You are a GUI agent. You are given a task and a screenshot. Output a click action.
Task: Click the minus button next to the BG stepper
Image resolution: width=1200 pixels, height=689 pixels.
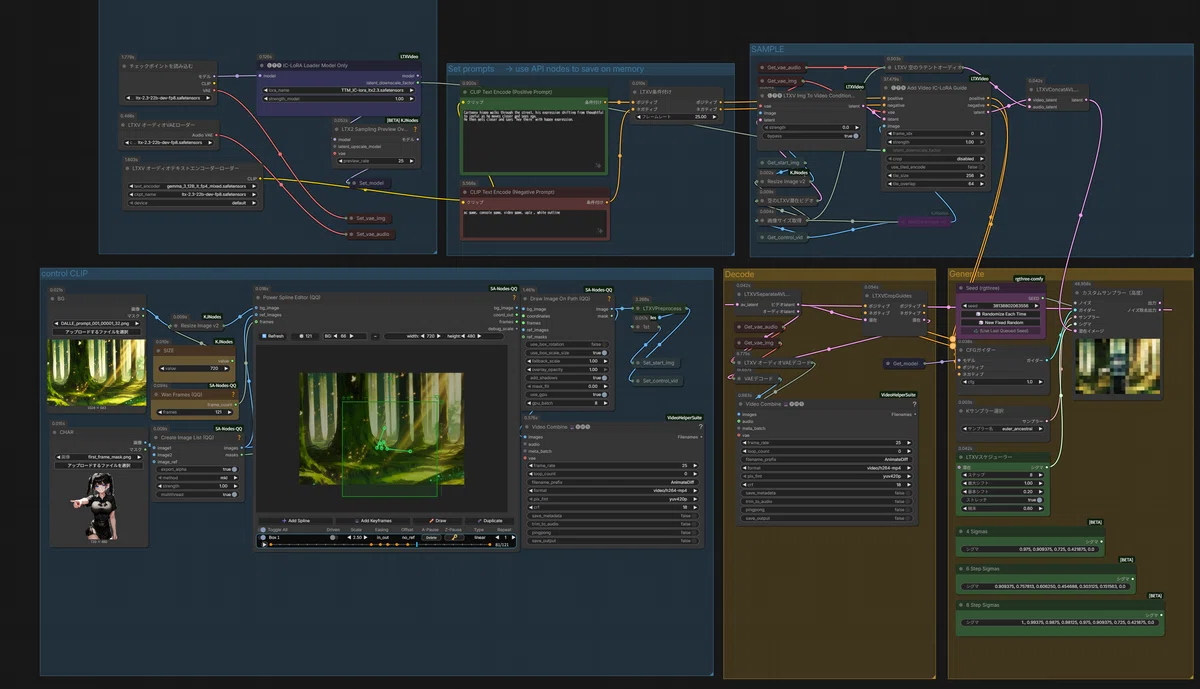[375, 336]
